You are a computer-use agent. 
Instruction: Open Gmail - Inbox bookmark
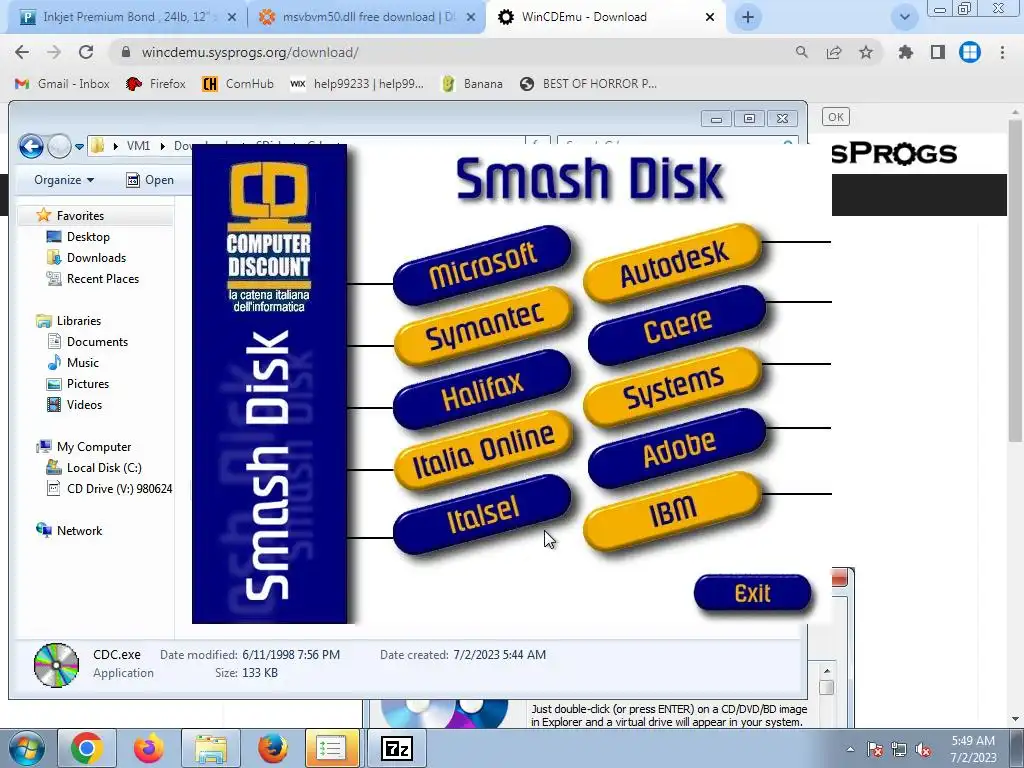(62, 84)
